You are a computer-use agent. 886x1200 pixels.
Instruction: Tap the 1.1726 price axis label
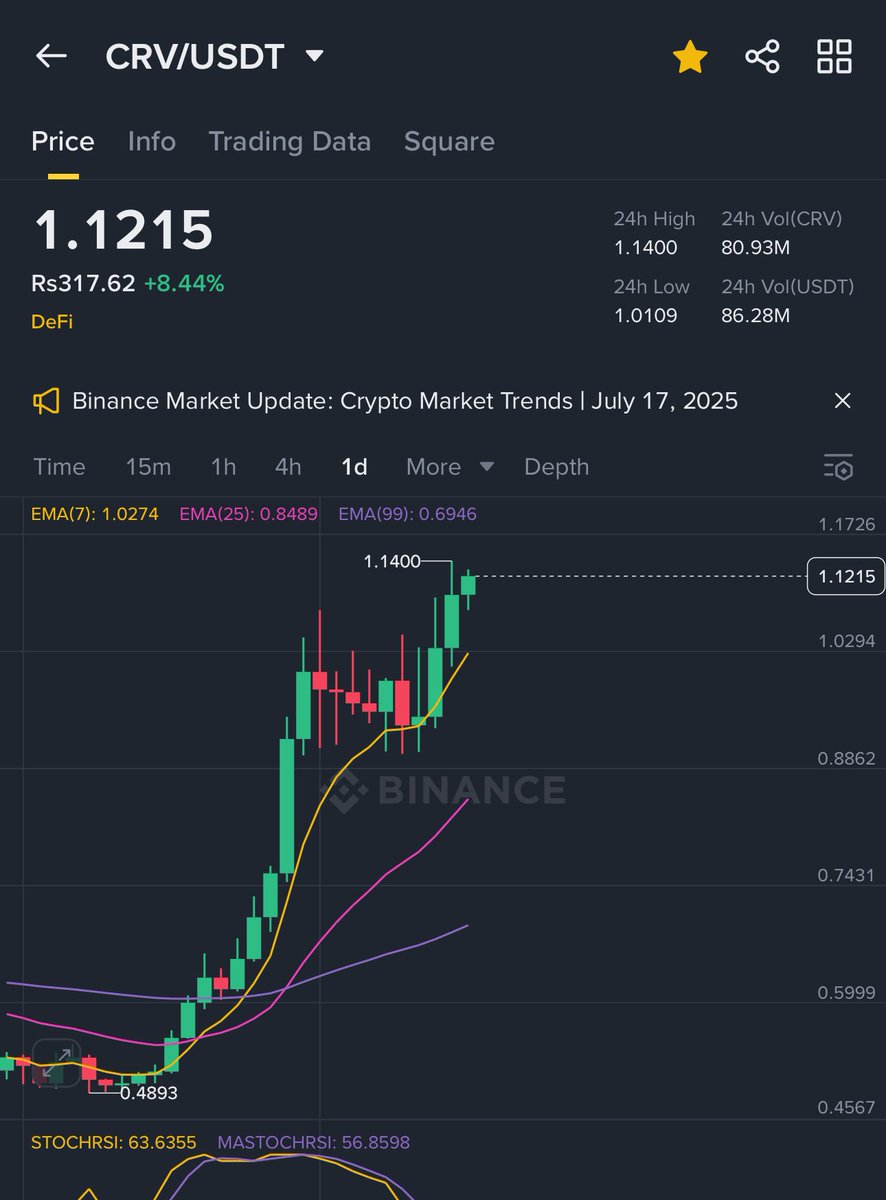846,524
